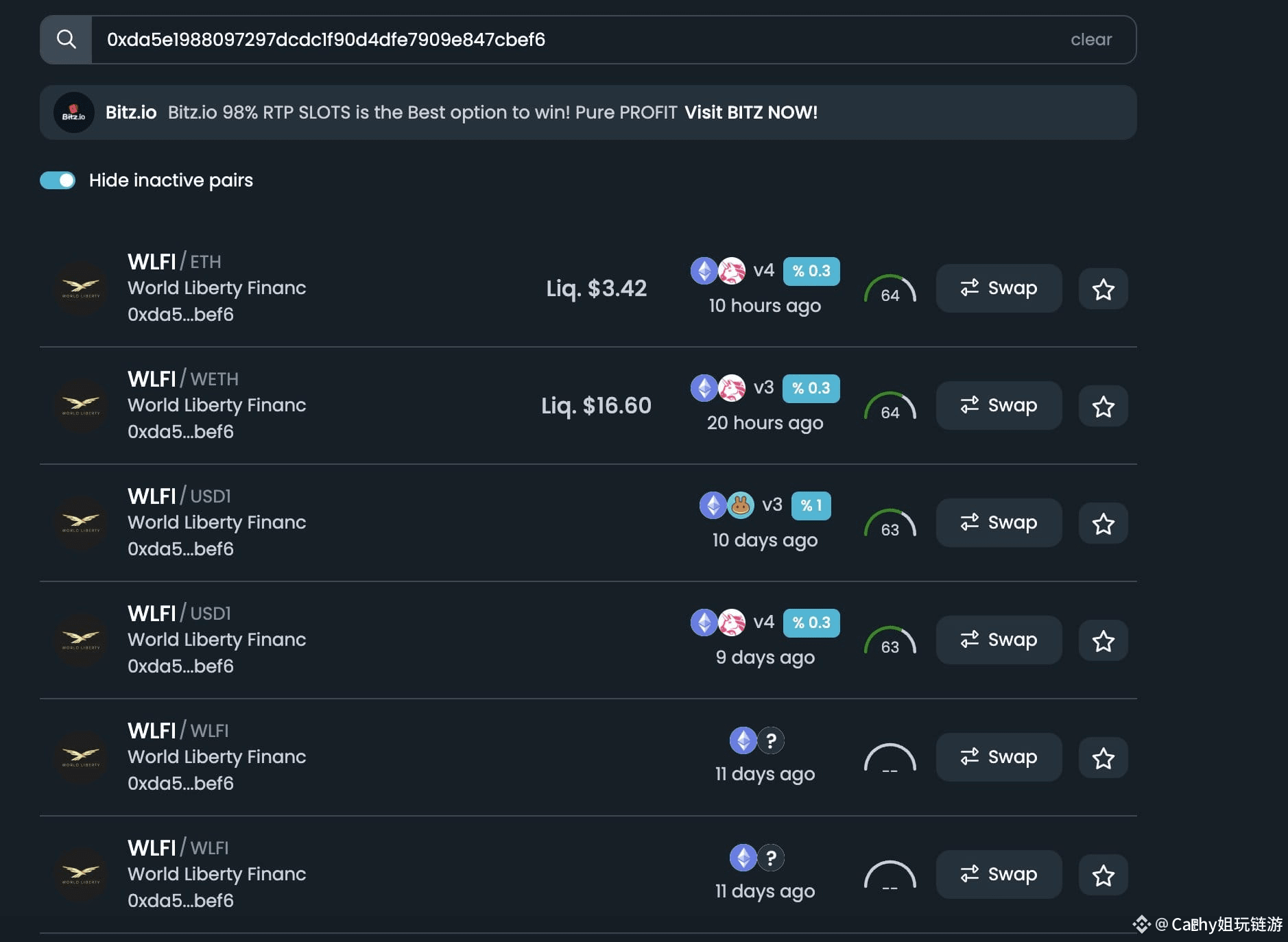Image resolution: width=1288 pixels, height=942 pixels.
Task: Add WLFI/USD1 v4 pair to favorites
Action: (1103, 640)
